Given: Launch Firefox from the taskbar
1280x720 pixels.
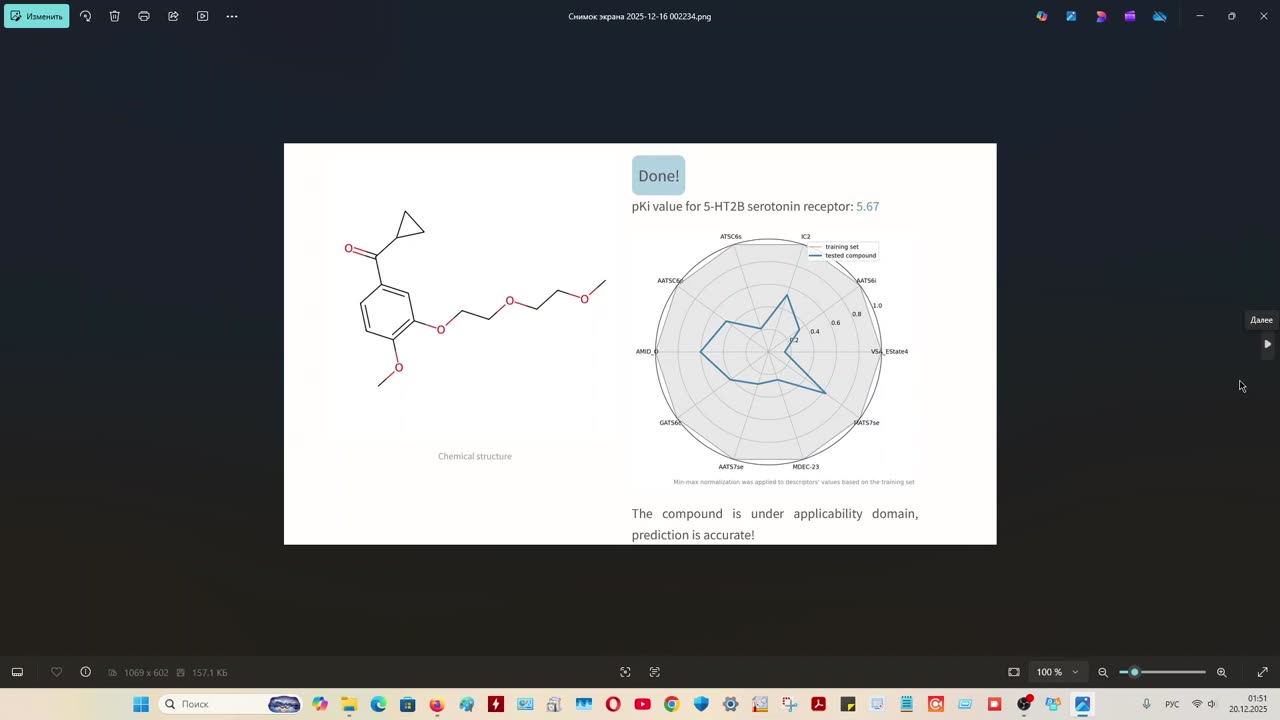Looking at the screenshot, I should pyautogui.click(x=437, y=704).
